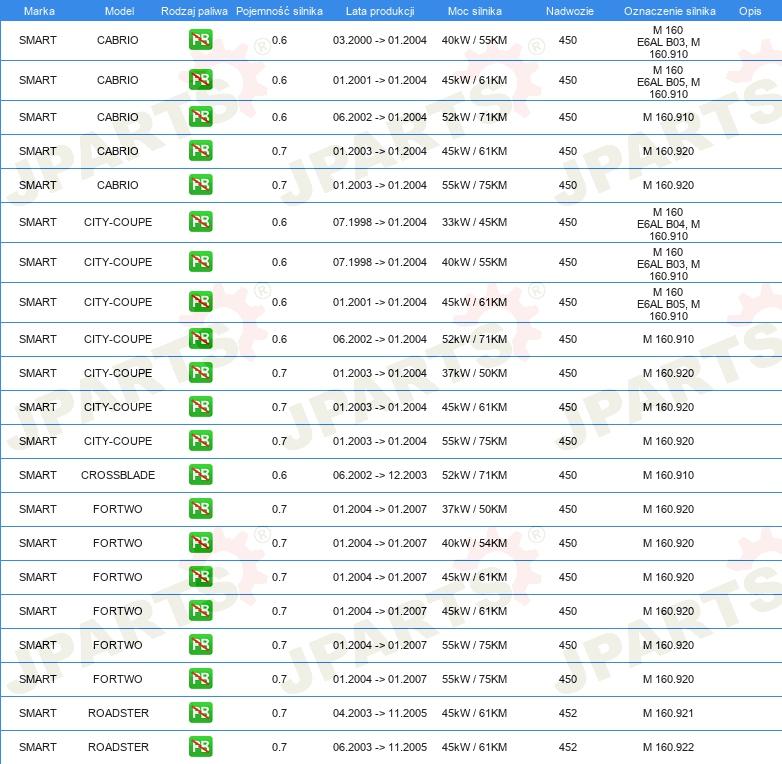
Task: Click the fuel icon for CITY-COUPE 0.7 45kW / 61KM
Action: (200, 406)
